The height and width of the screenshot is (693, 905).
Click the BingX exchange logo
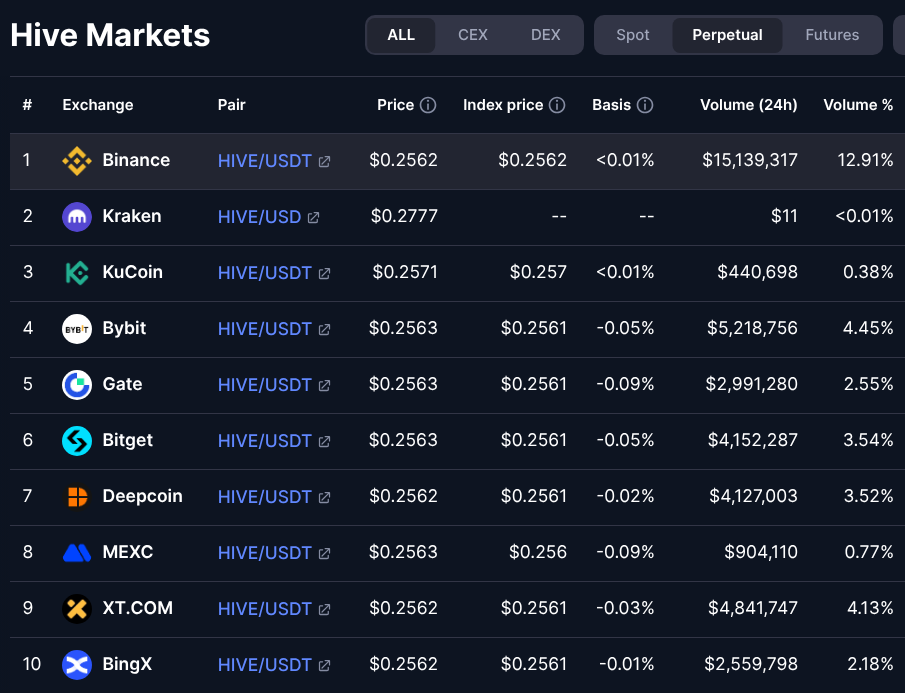(77, 664)
